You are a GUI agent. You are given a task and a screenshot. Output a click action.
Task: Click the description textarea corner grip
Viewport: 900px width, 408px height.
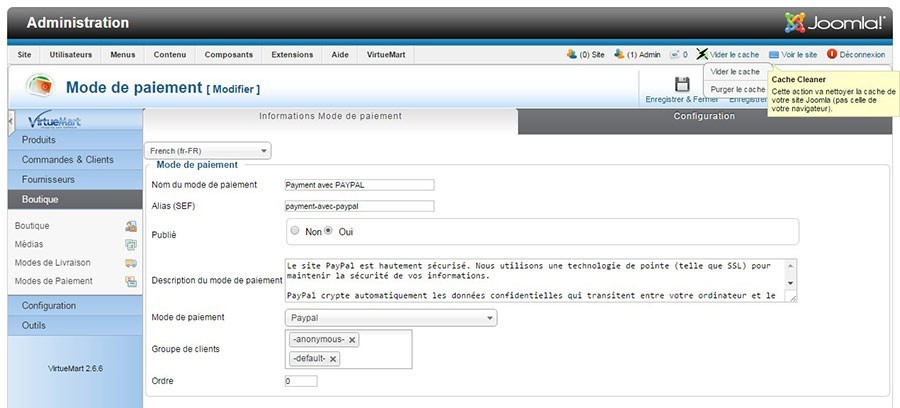point(792,297)
